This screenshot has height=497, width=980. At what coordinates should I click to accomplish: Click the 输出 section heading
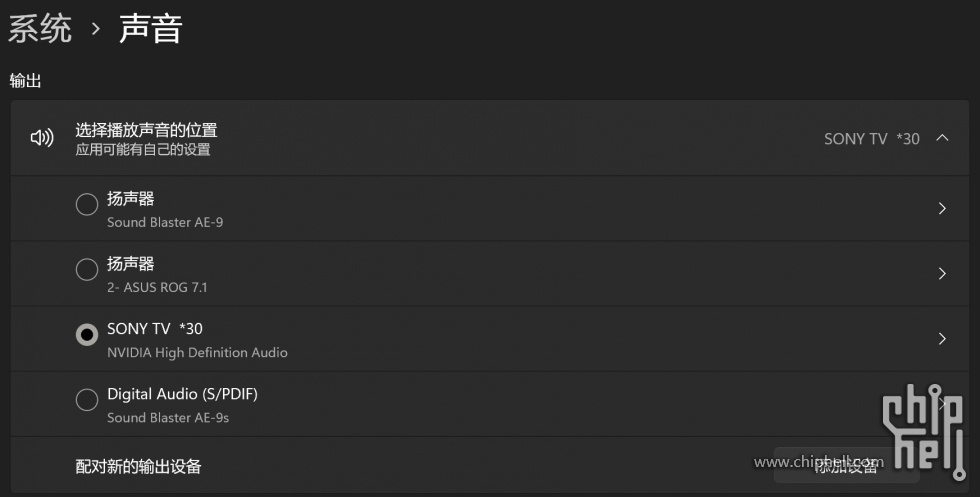(26, 81)
